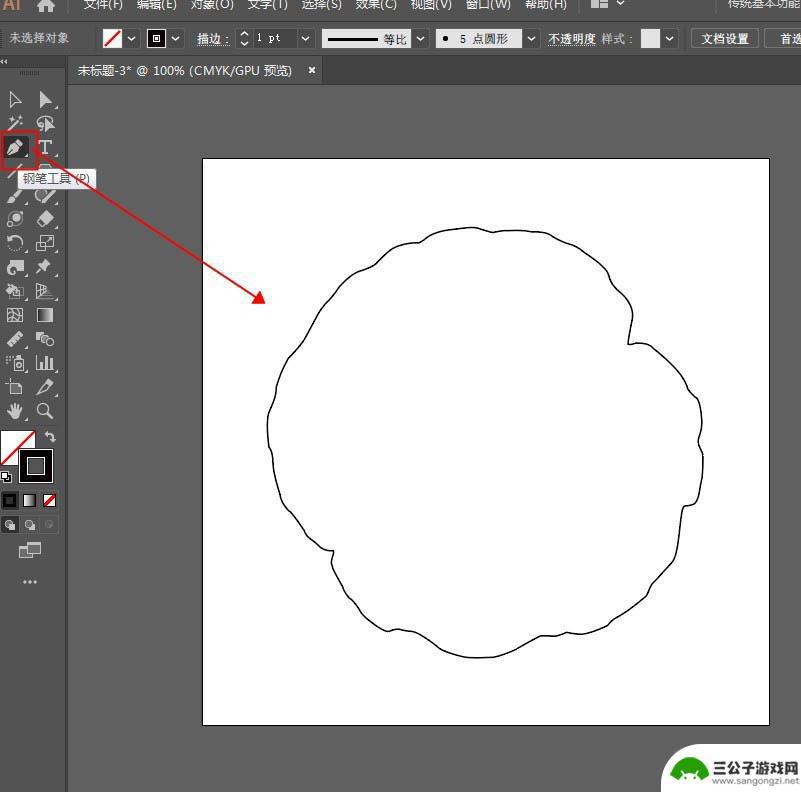This screenshot has width=801, height=792.
Task: Select the Paintbrush tool
Action: 15,196
